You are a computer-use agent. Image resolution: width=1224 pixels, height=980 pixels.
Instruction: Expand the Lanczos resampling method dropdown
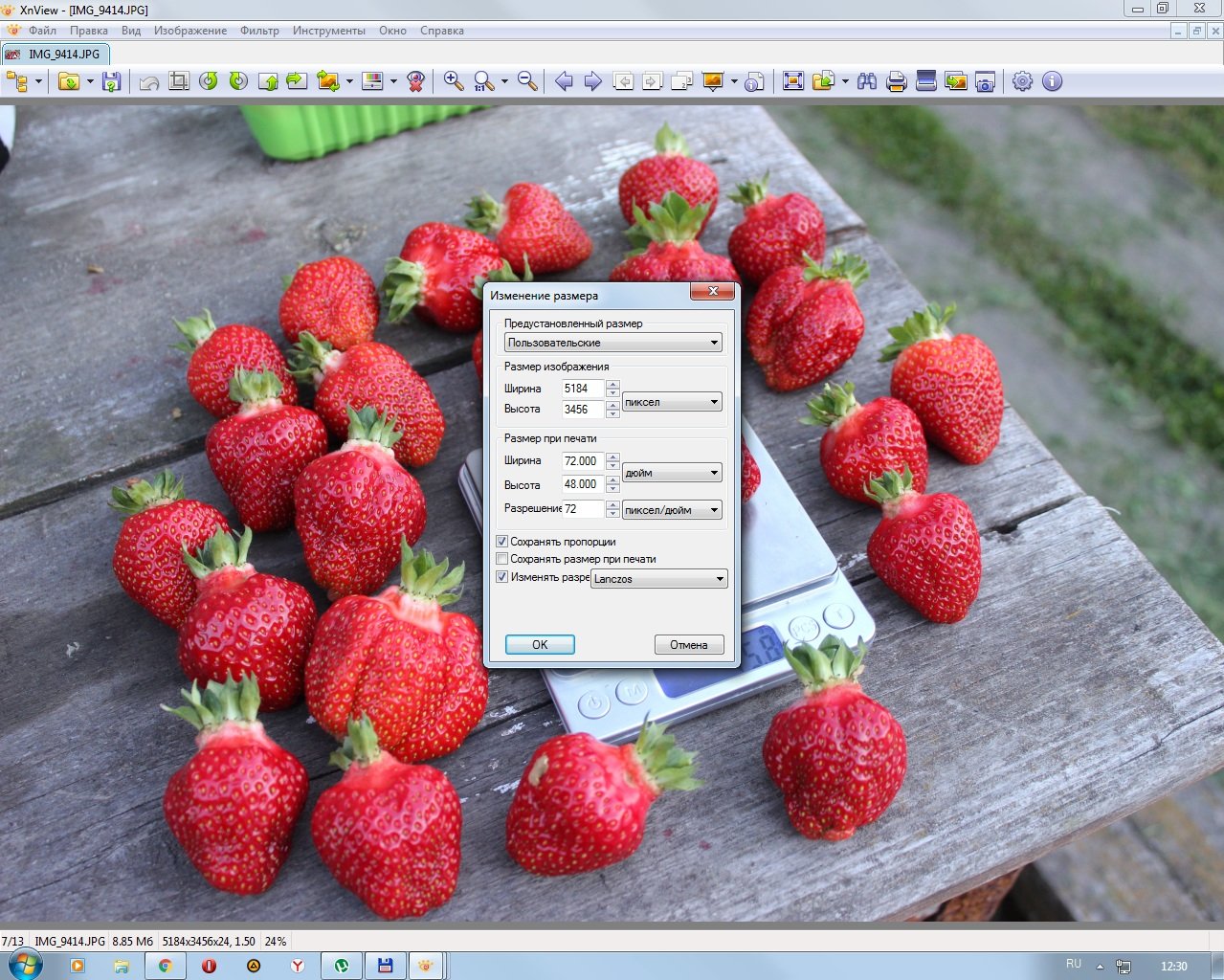pyautogui.click(x=659, y=579)
